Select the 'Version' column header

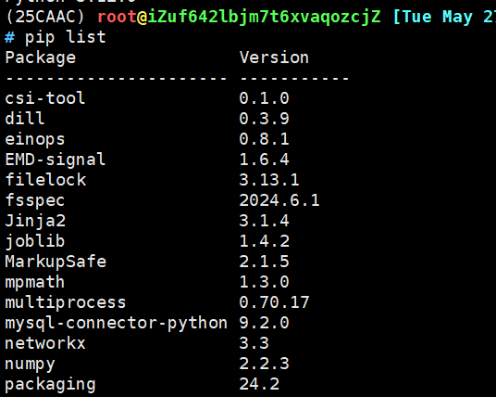click(x=274, y=57)
